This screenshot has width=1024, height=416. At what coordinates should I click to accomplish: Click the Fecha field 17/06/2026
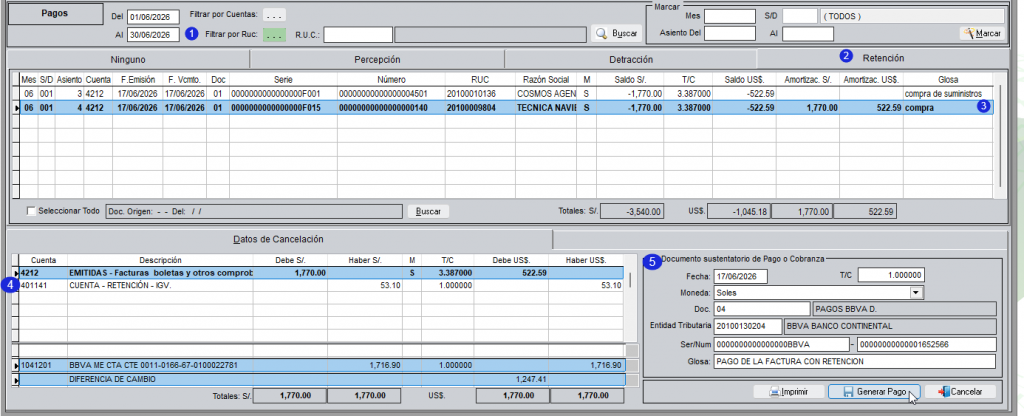click(741, 276)
